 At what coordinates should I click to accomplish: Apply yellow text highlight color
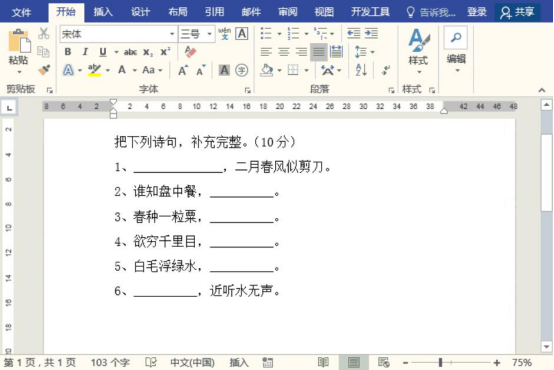click(x=94, y=70)
